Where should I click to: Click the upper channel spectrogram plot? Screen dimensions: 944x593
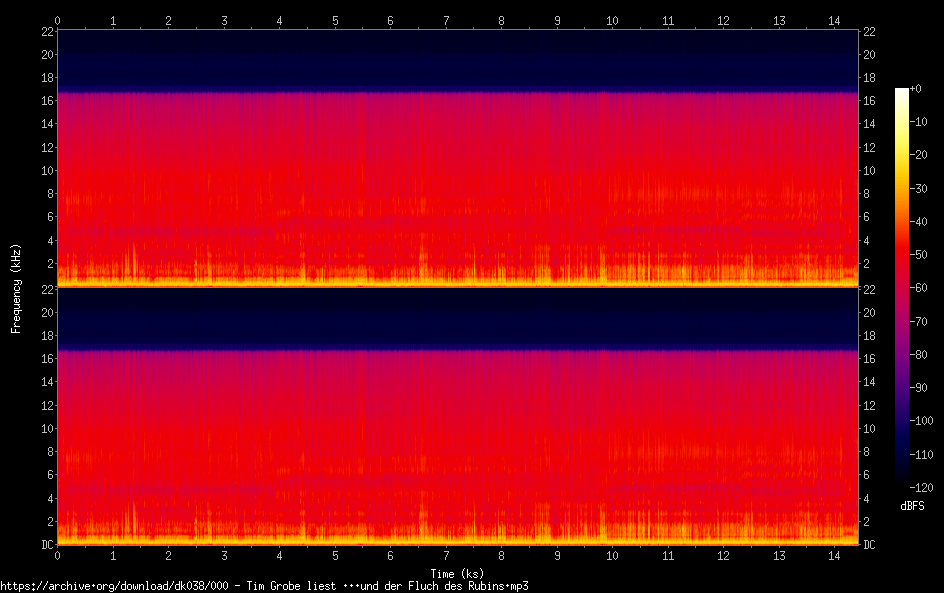pos(458,158)
